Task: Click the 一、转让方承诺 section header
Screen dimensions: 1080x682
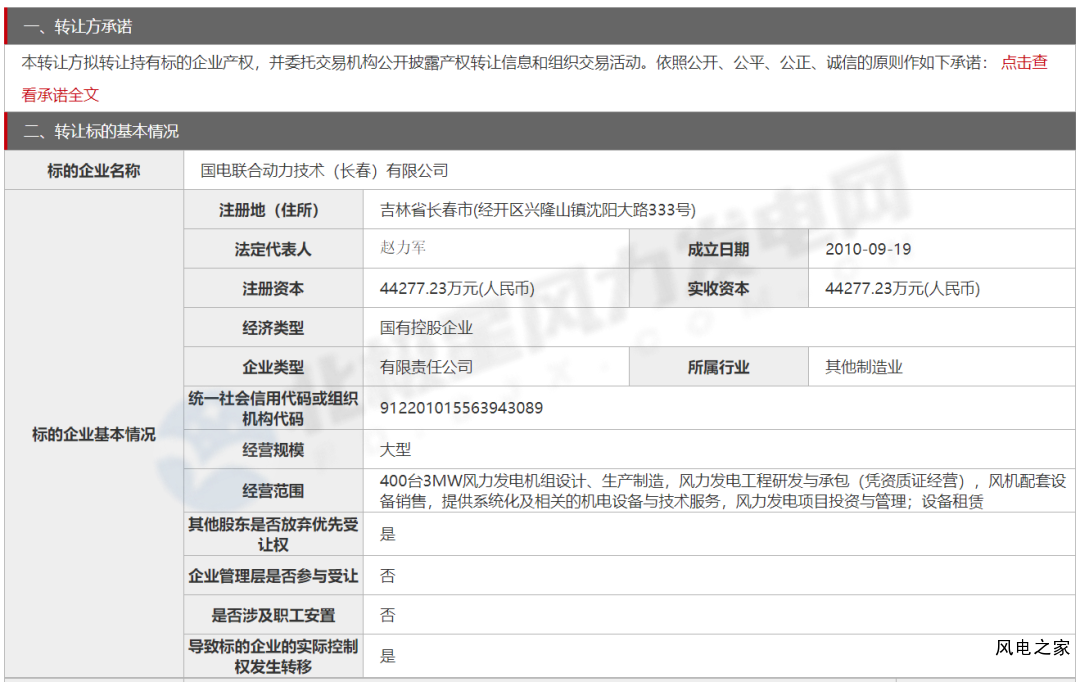Action: click(540, 26)
